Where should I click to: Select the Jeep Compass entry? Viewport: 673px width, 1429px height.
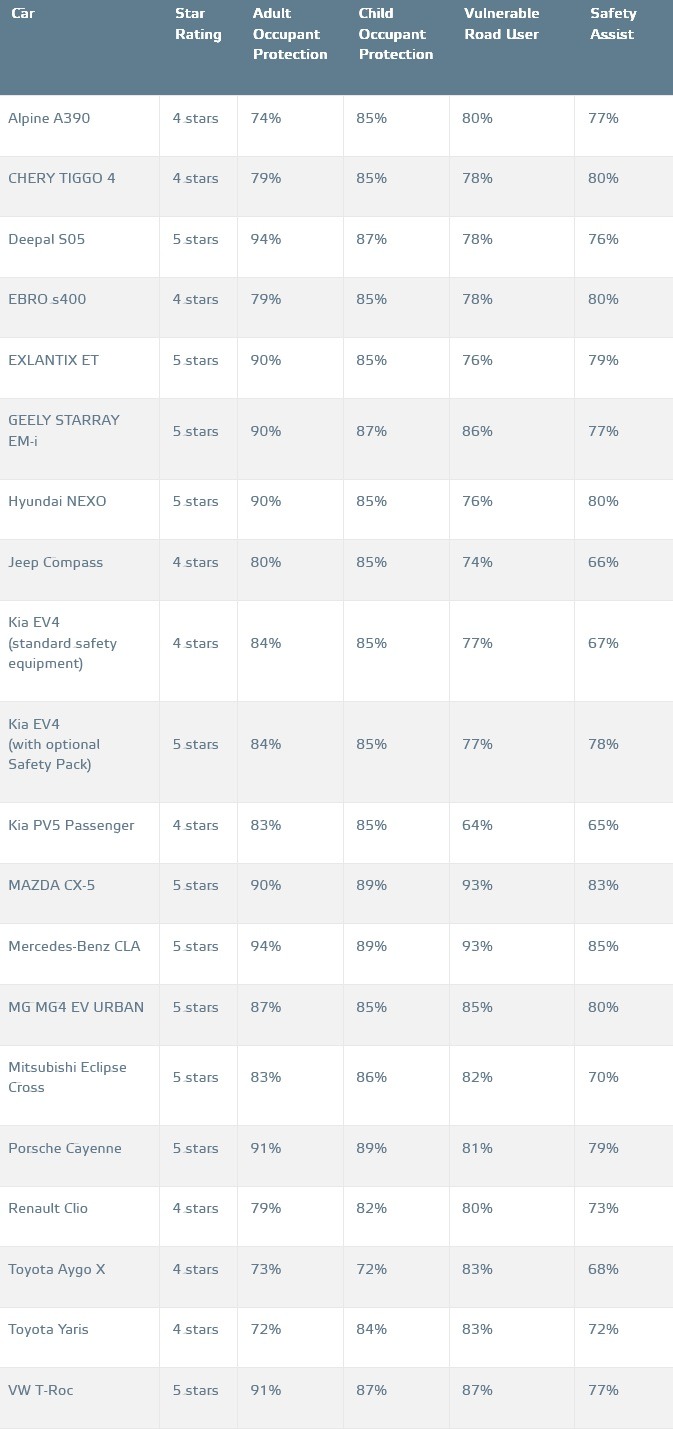55,562
